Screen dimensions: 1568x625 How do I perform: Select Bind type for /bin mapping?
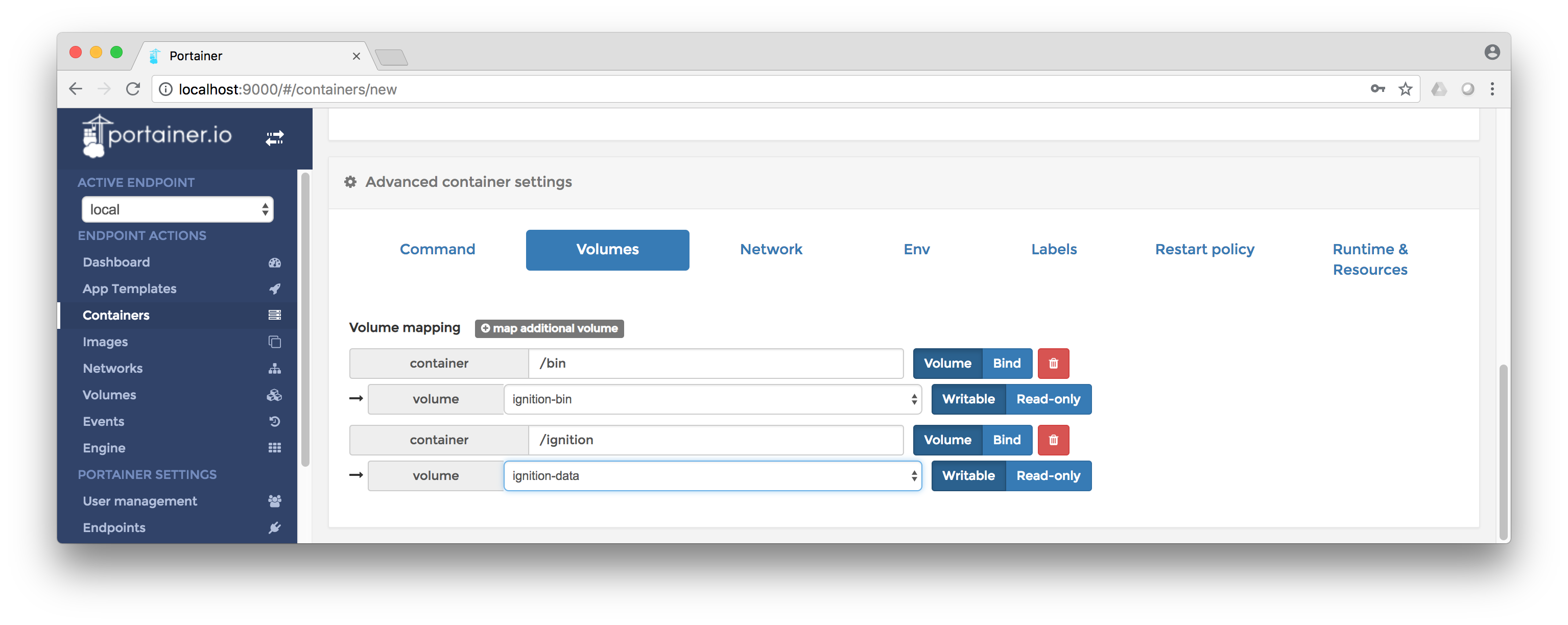[1007, 364]
